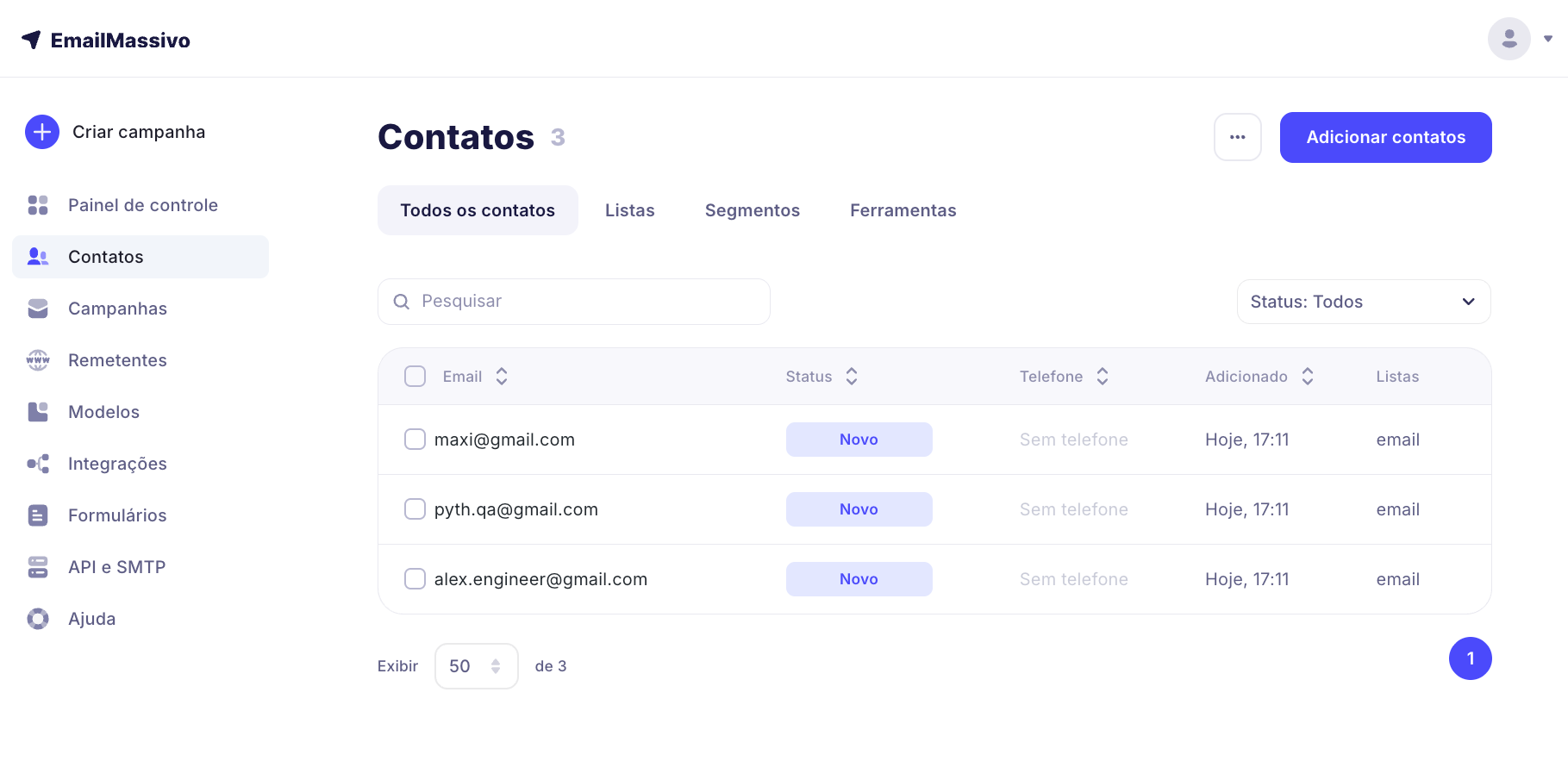This screenshot has width=1568, height=761.
Task: Open the Segmentos tab
Action: pyautogui.click(x=752, y=210)
